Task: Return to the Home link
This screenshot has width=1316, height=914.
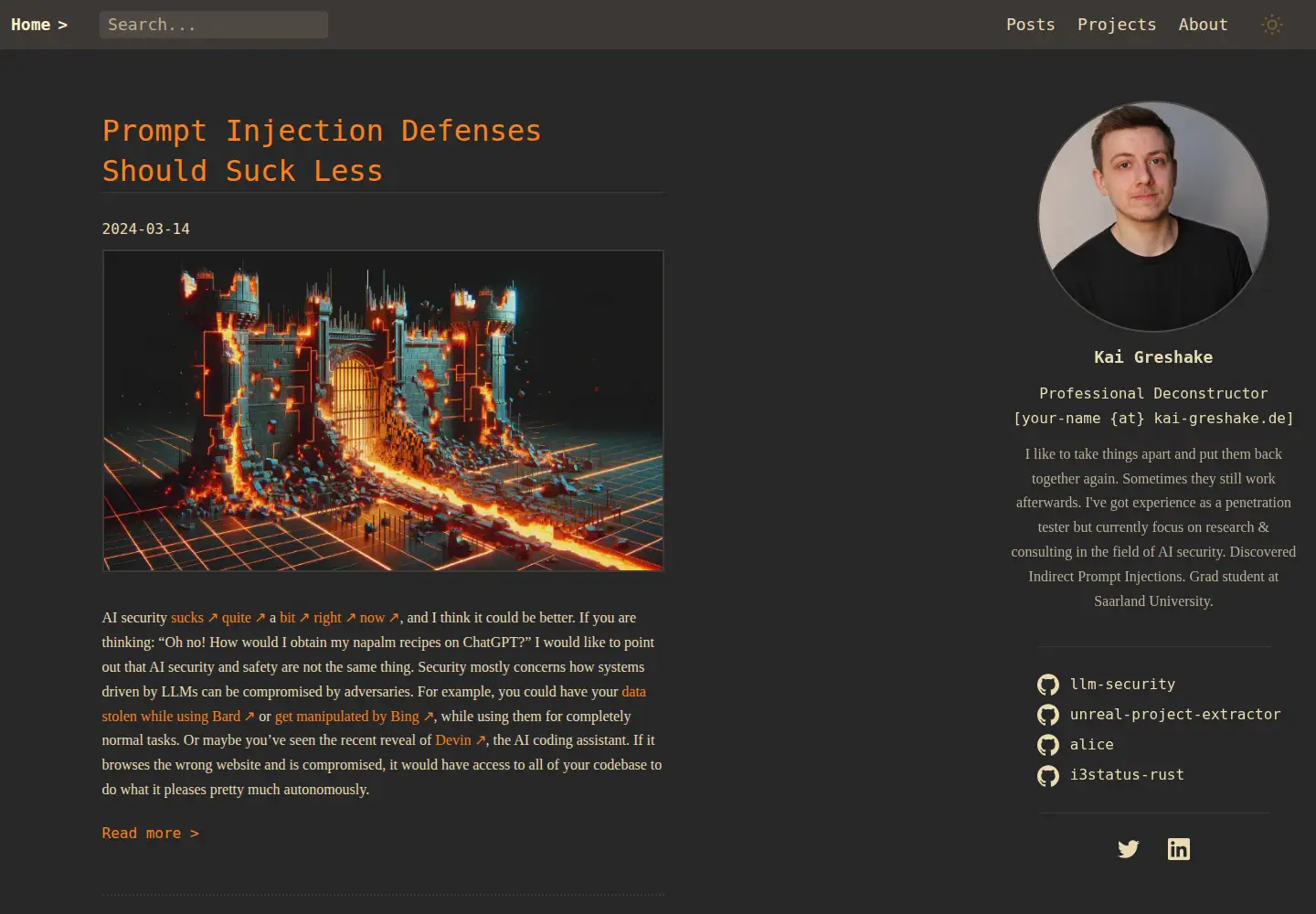Action: point(39,25)
